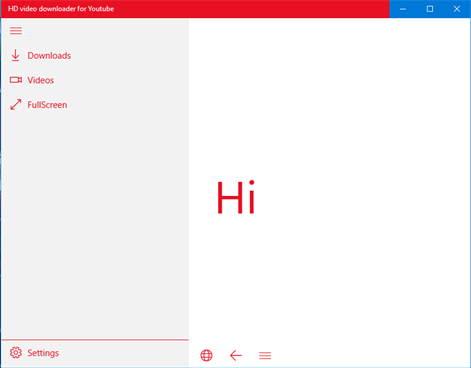The width and height of the screenshot is (471, 368).
Task: Click the FullScreen diagonal arrows icon
Action: pyautogui.click(x=16, y=105)
